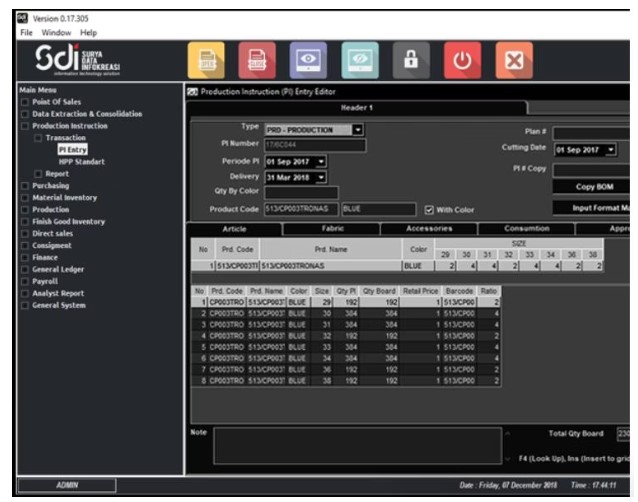
Task: Expand Data Extraction & Consolidation node
Action: tap(25, 114)
